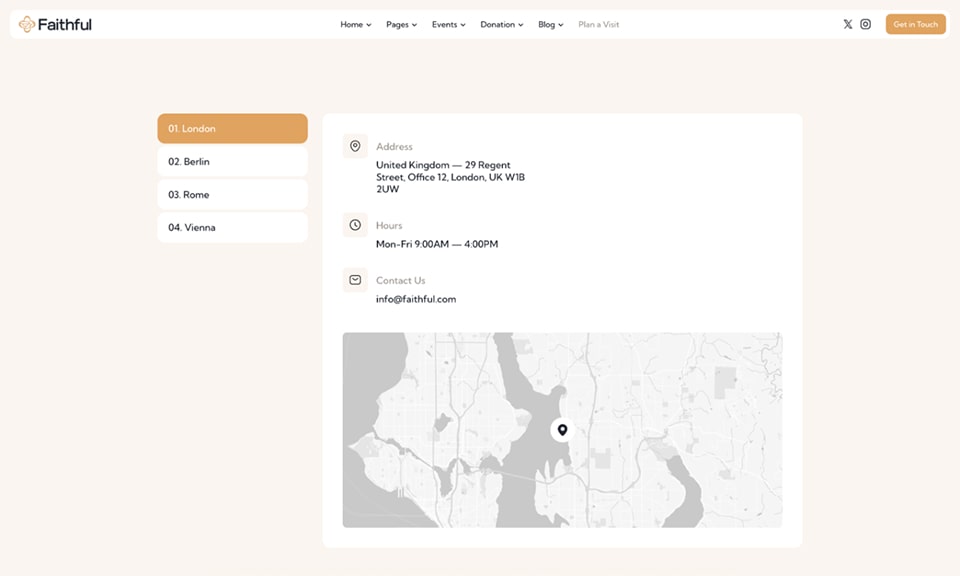960x576 pixels.
Task: Click the Address location pin icon
Action: 355,146
